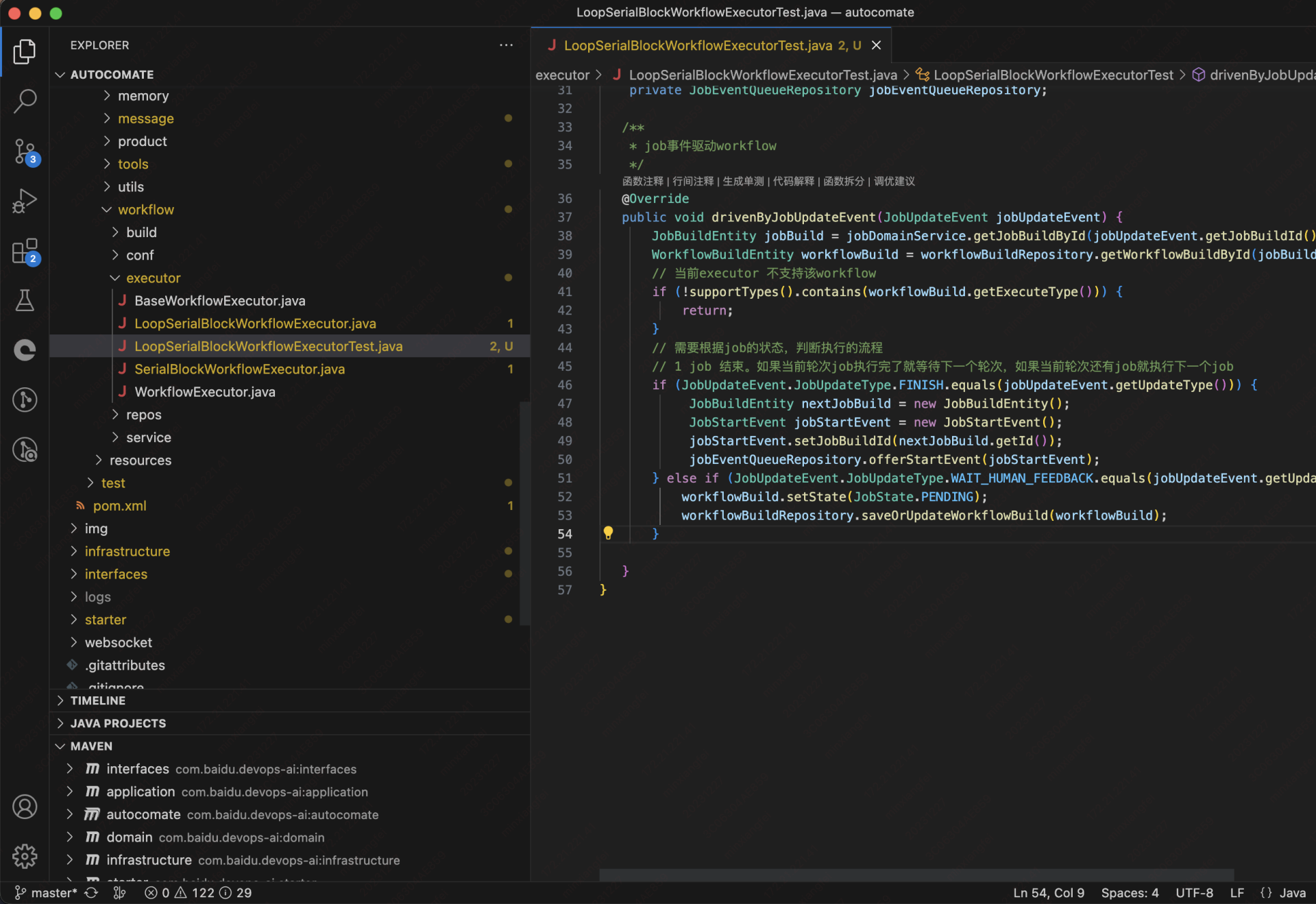Close the LoopSerialBlockWorkflowExecutorTest.java tab
Image resolution: width=1316 pixels, height=904 pixels.
click(876, 45)
